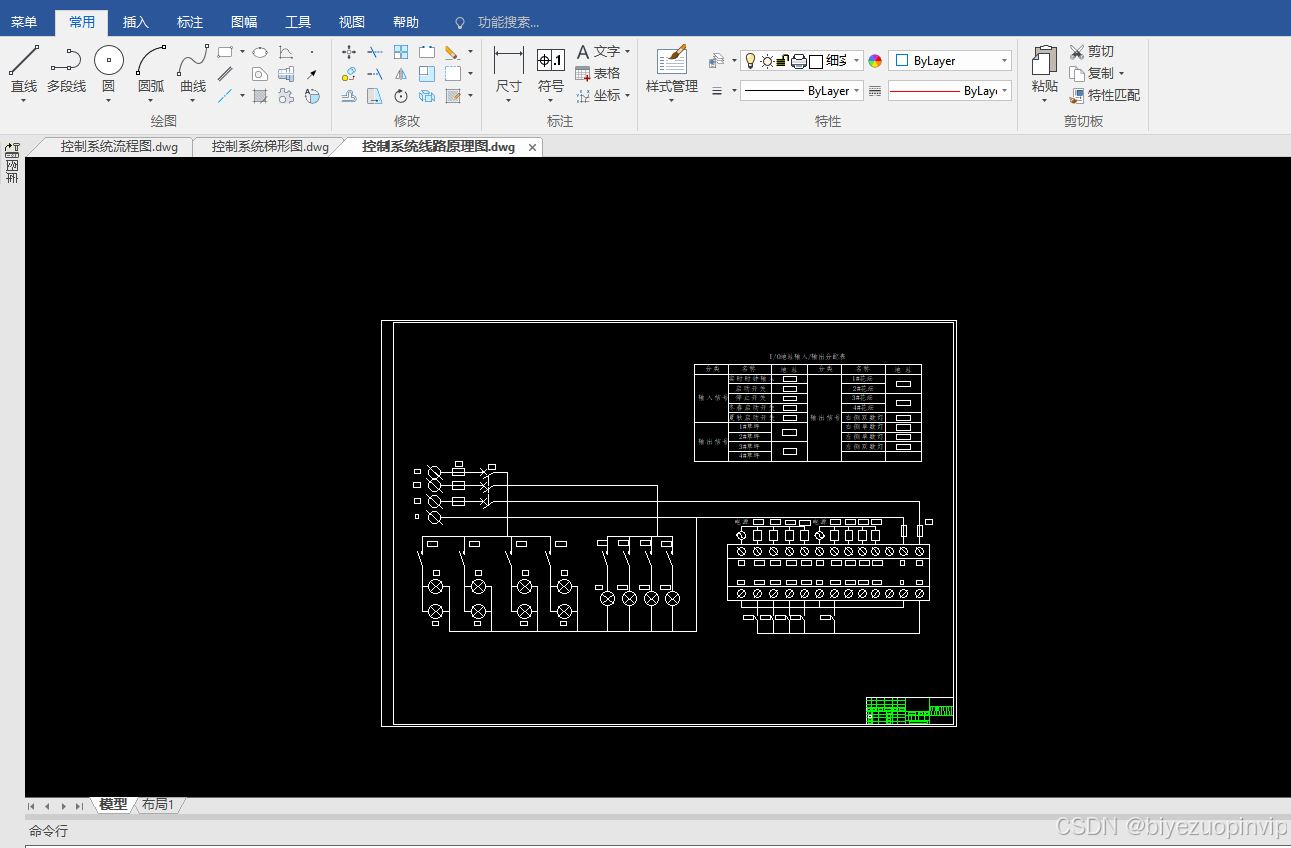
Task: Expand the 文字 text dropdown
Action: click(x=627, y=52)
